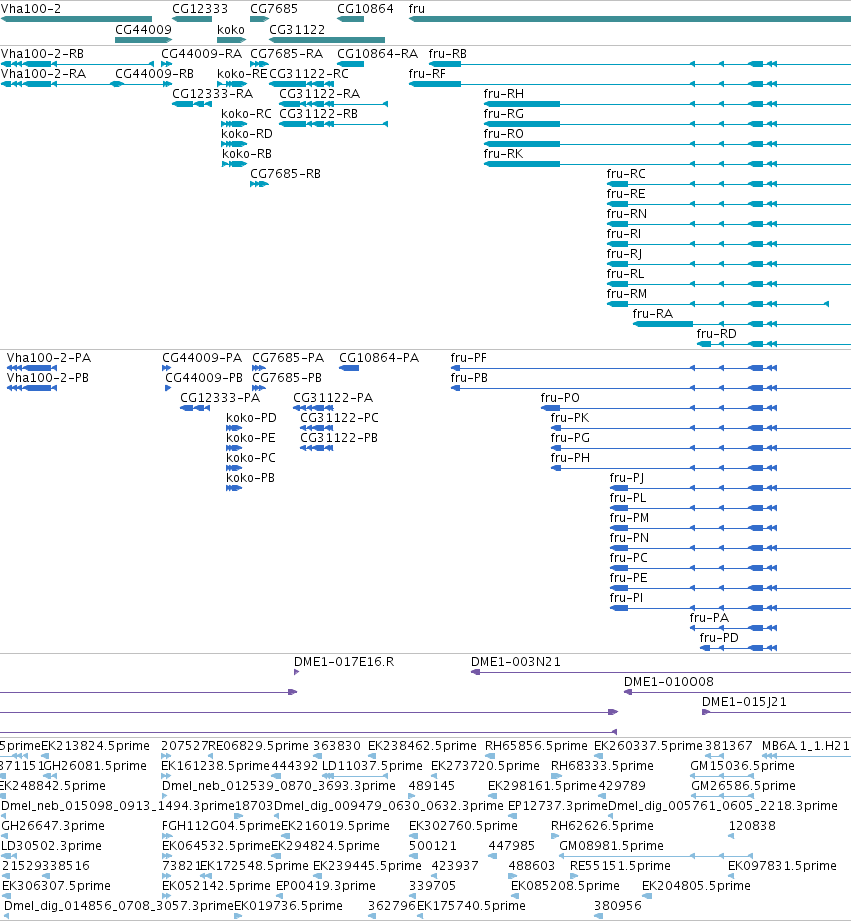Select EST label GM26586.5prime
Viewport: 851px width, 921px height.
(x=743, y=785)
